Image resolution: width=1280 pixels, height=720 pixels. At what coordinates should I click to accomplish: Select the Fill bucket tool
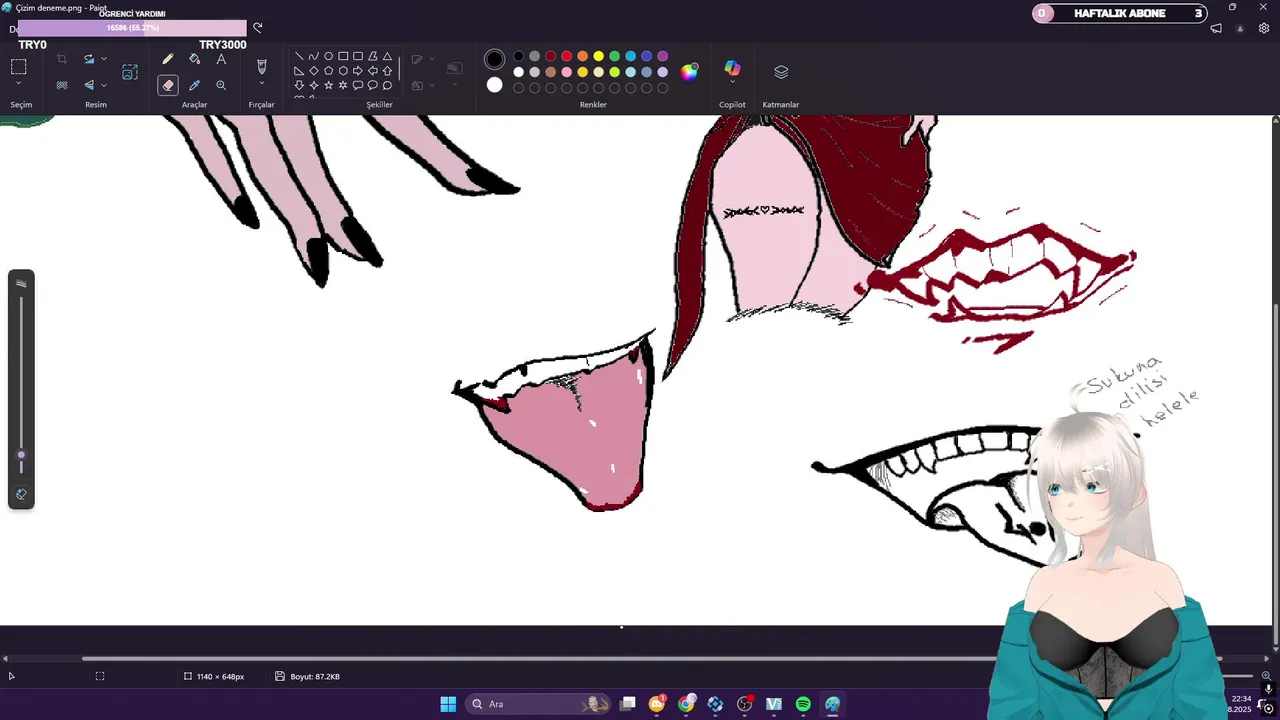click(x=194, y=59)
